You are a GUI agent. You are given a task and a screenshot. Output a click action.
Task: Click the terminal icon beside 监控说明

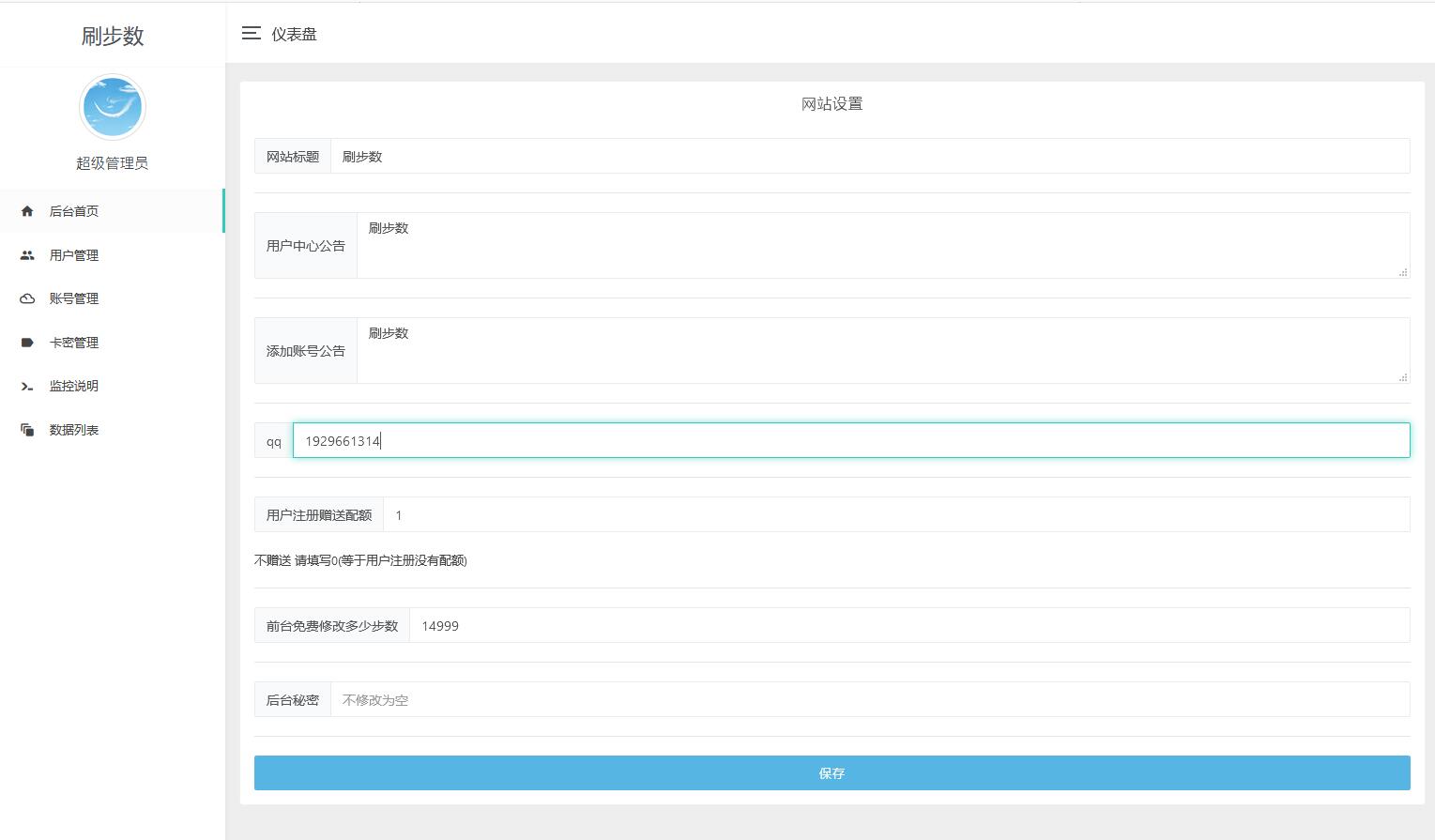coord(27,386)
